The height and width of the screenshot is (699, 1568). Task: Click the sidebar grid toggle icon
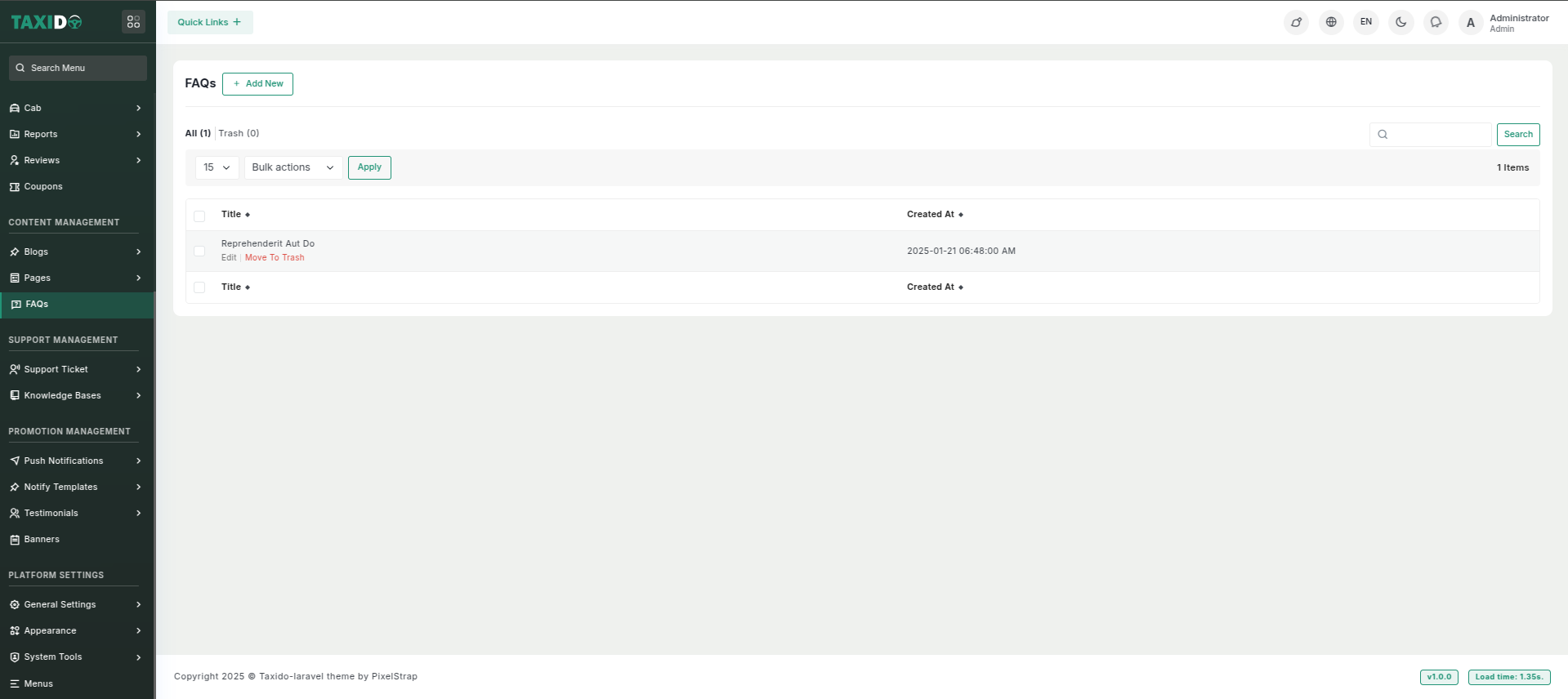(133, 22)
